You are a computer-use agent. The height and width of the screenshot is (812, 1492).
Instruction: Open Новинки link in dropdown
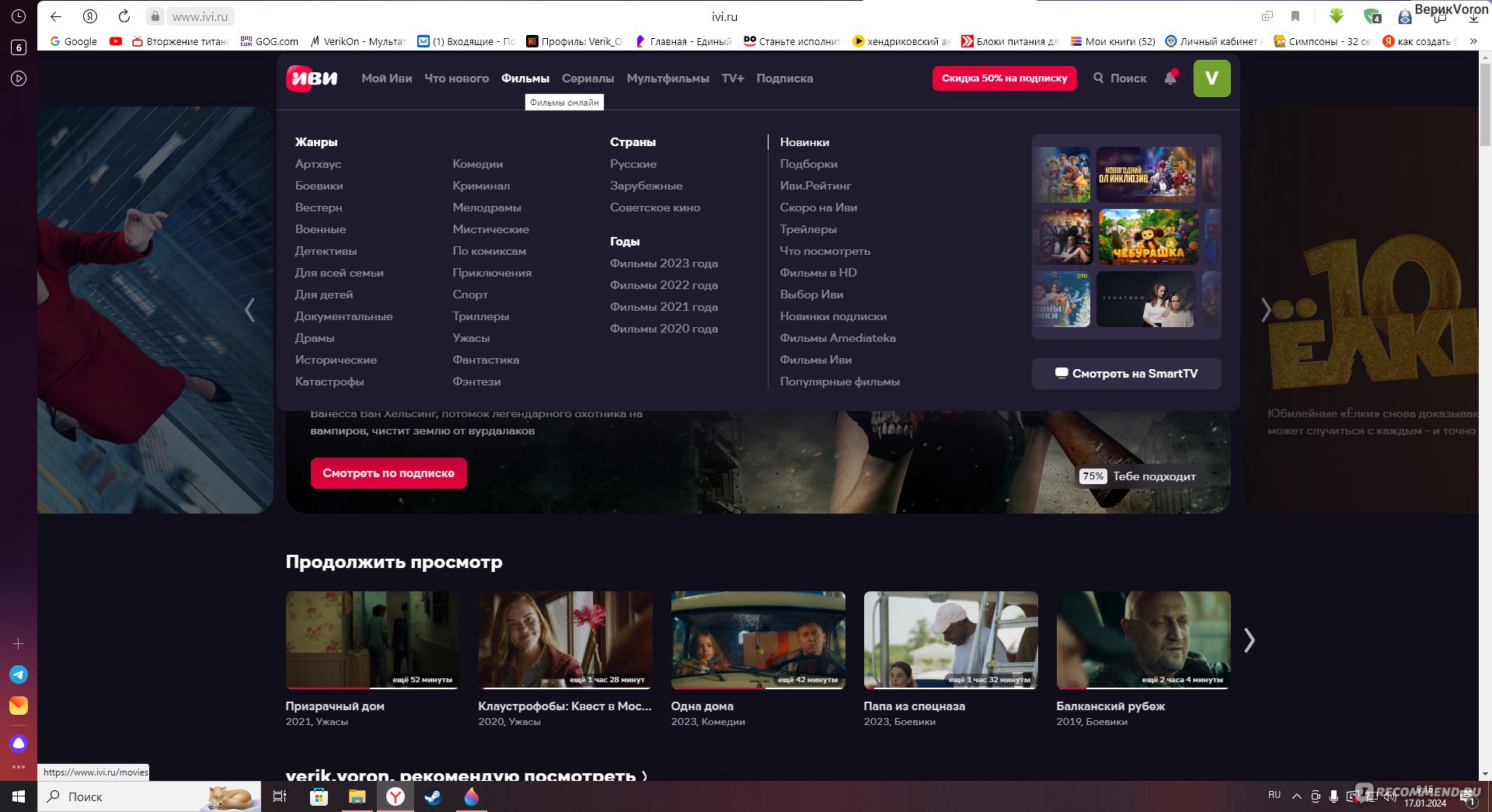point(804,142)
